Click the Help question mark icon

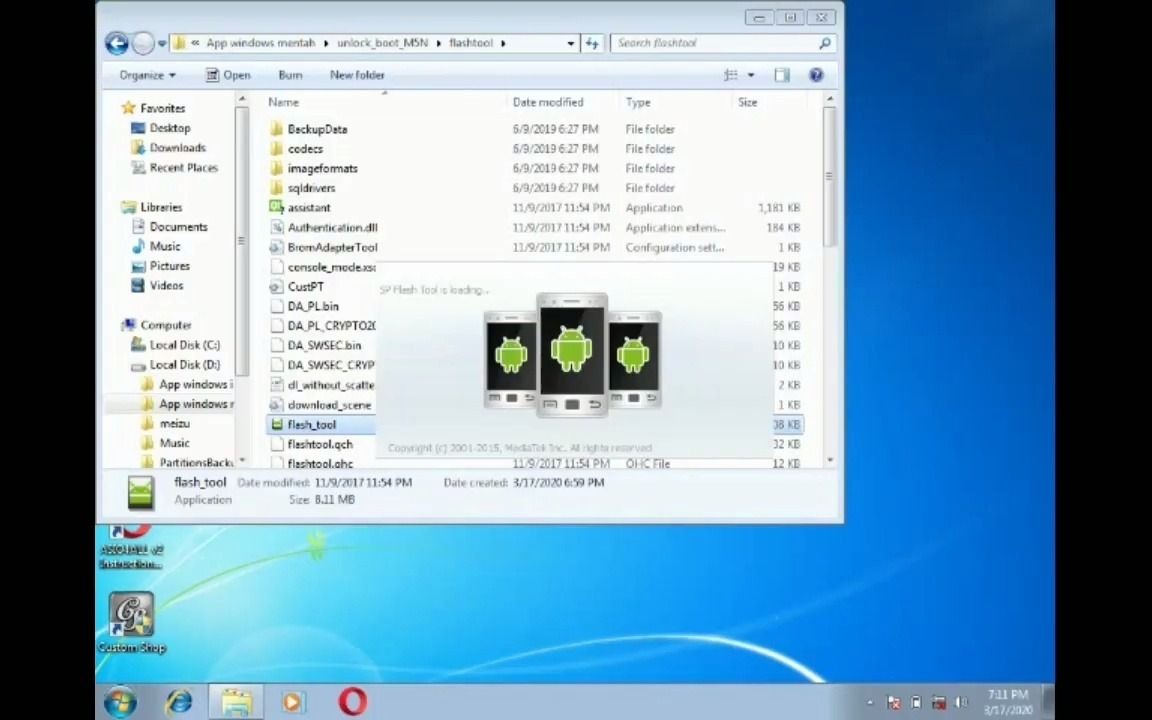(x=816, y=75)
